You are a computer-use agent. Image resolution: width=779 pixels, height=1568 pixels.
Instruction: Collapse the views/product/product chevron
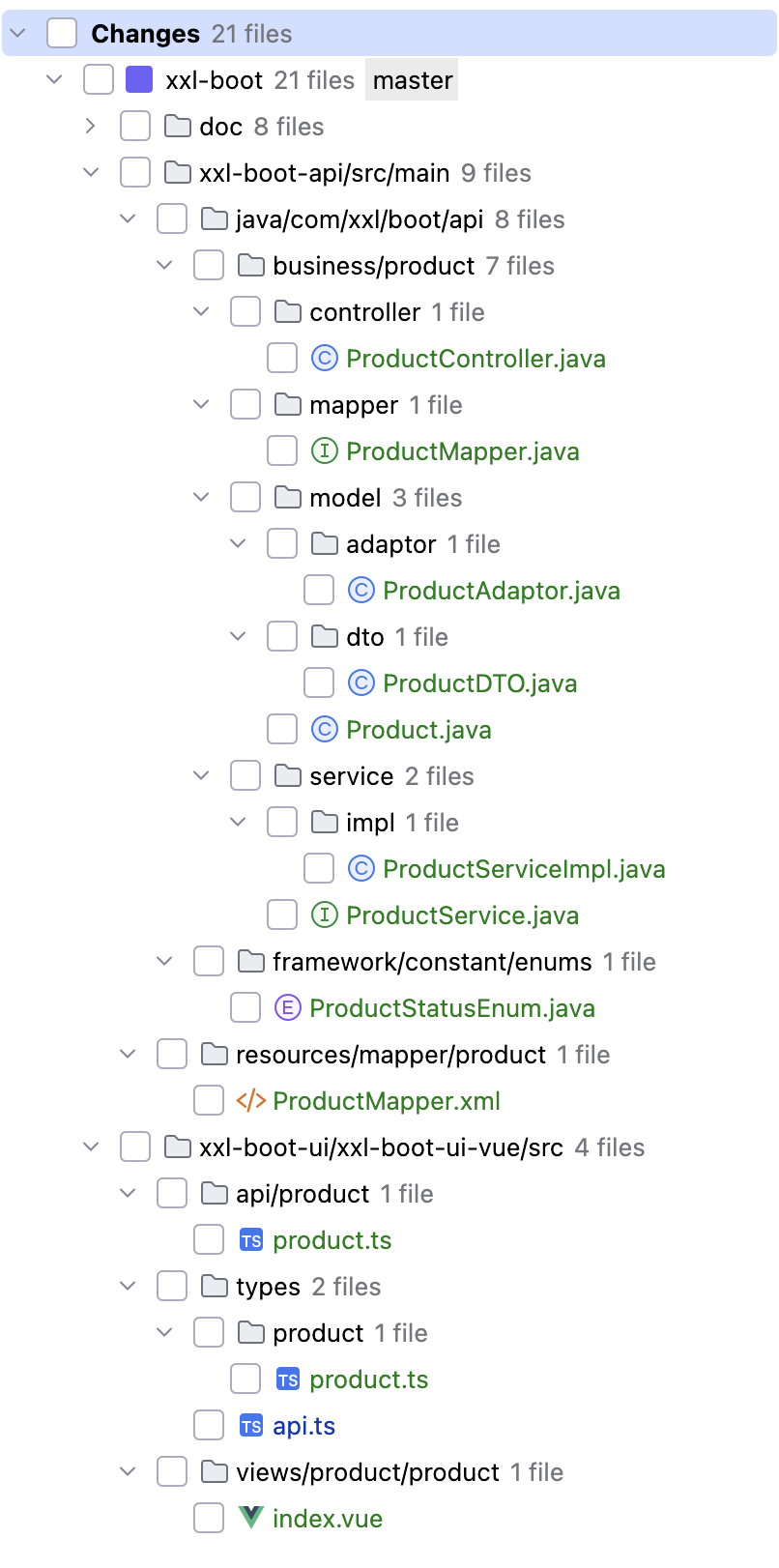[x=129, y=1472]
